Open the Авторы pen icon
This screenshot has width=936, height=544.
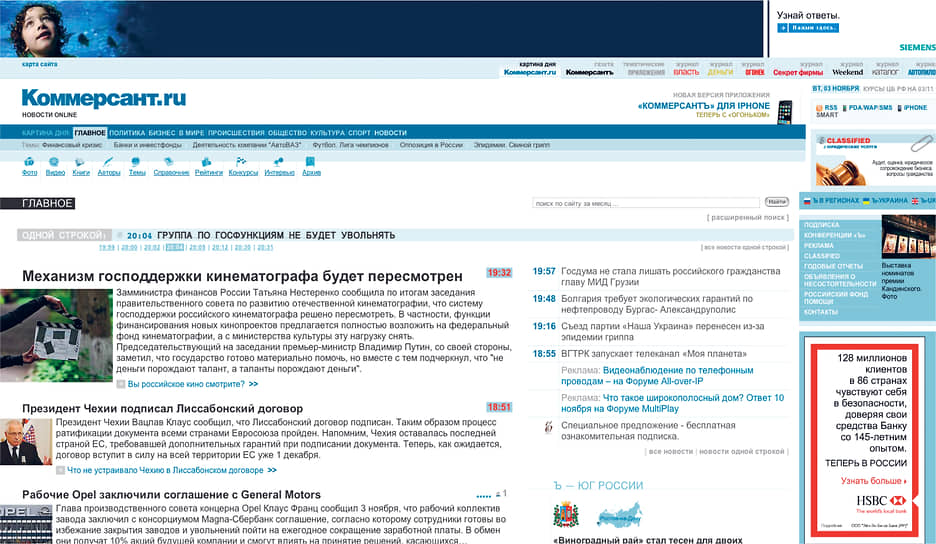coord(108,162)
